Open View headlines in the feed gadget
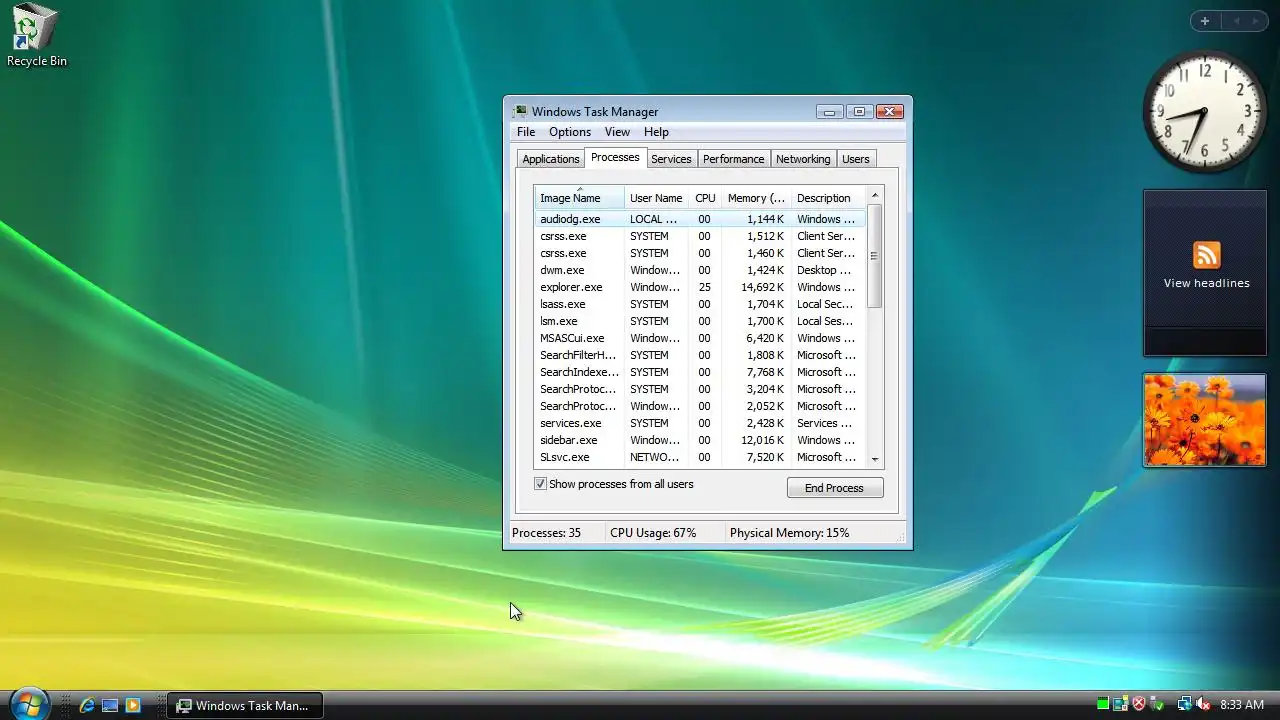Screen dimensions: 1280x720 coord(1206,283)
